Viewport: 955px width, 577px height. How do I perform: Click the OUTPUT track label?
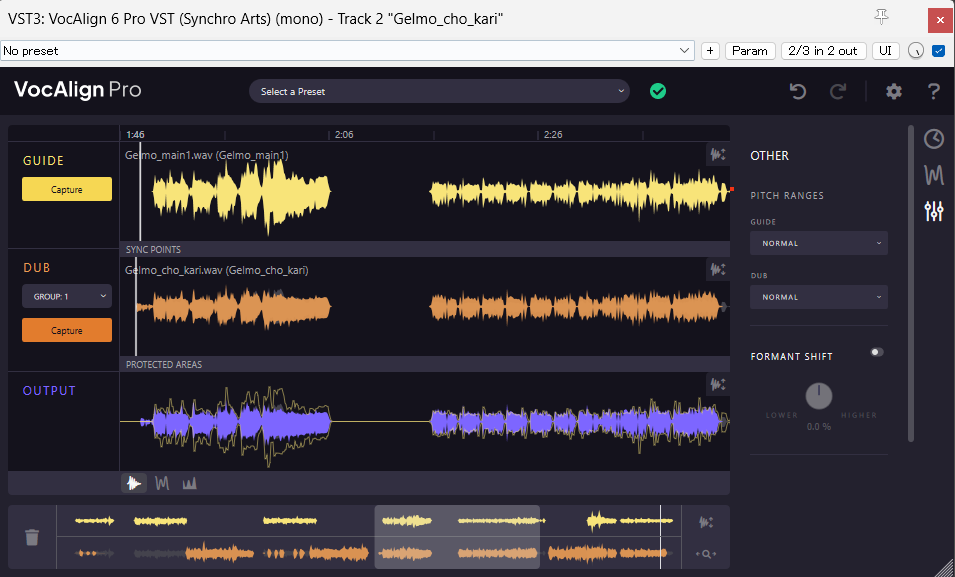point(49,391)
